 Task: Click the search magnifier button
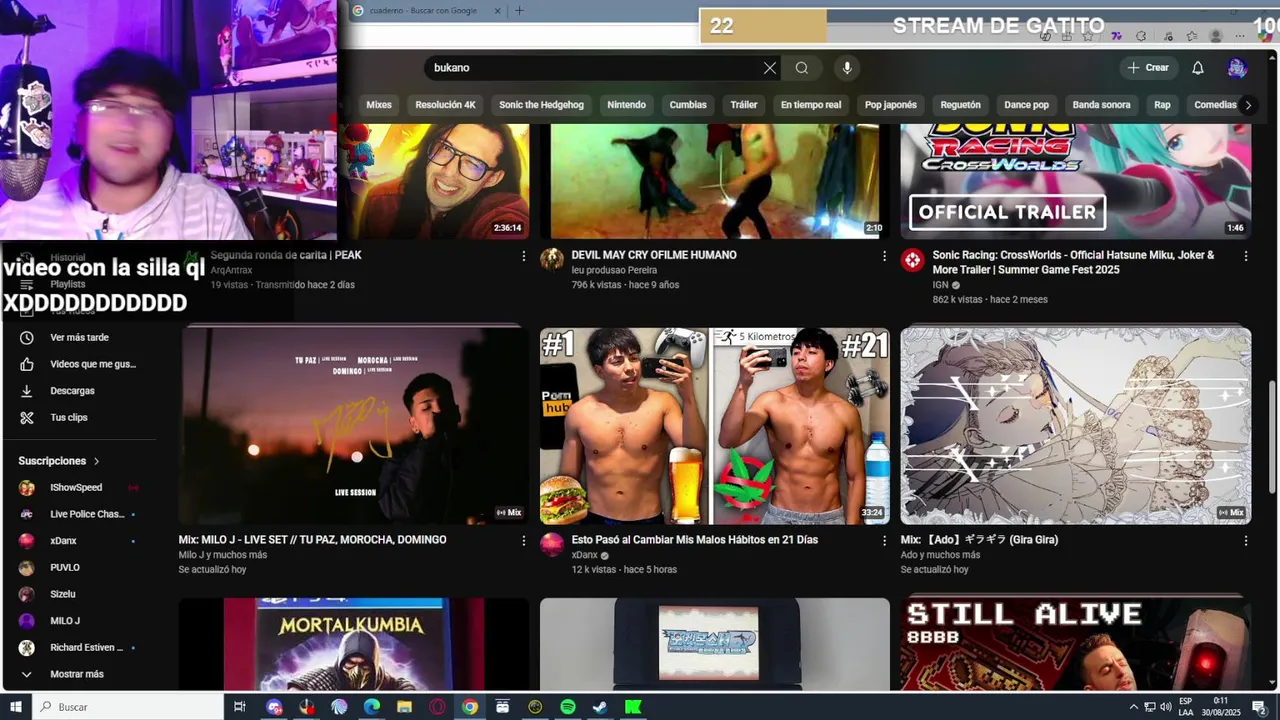802,68
